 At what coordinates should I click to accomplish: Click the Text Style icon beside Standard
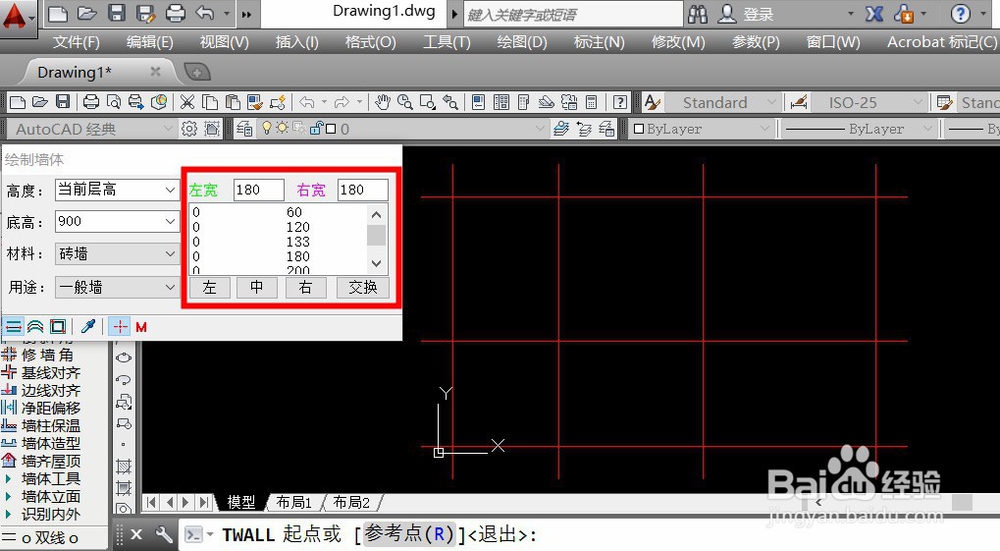point(652,102)
